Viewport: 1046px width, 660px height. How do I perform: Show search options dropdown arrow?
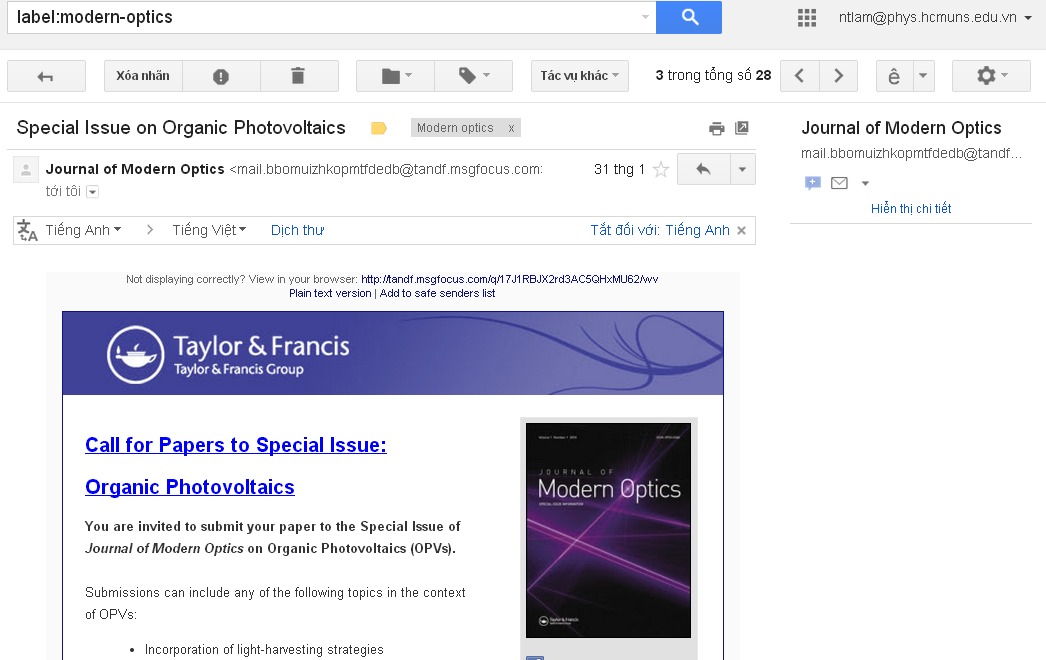tap(645, 17)
